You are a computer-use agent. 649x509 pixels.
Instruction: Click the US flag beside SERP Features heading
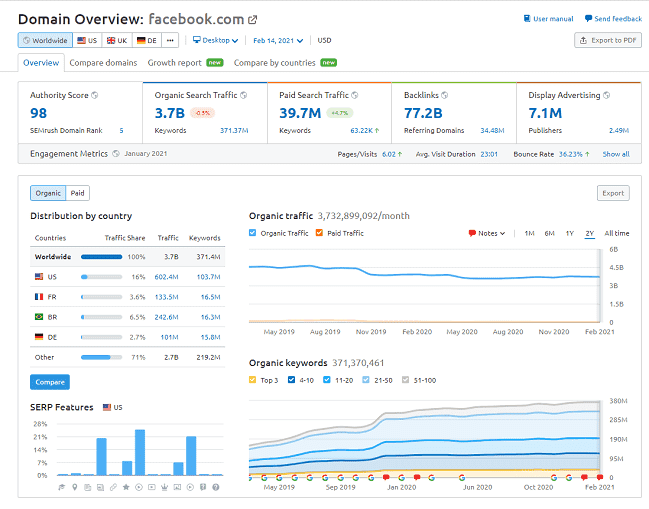click(x=107, y=407)
